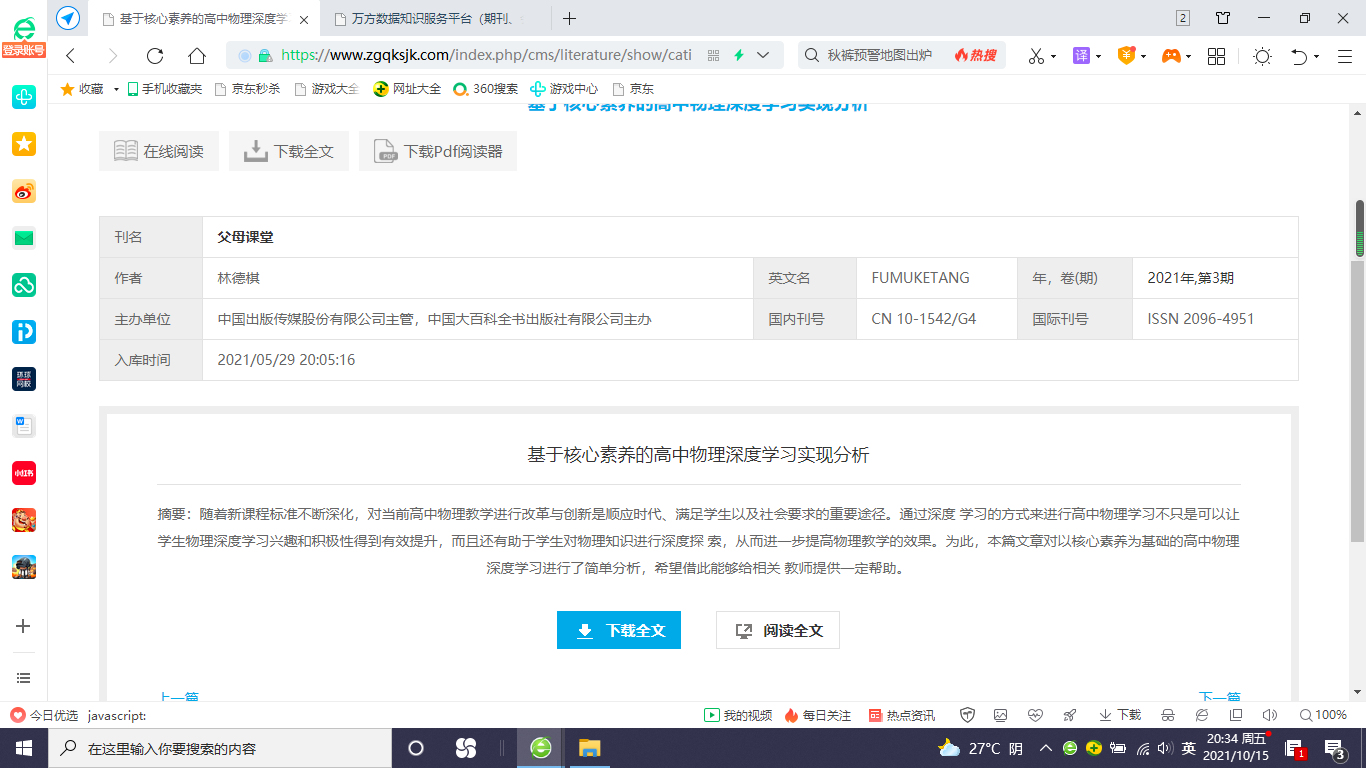
Task: Open the extensions grid icon
Action: 1216,56
